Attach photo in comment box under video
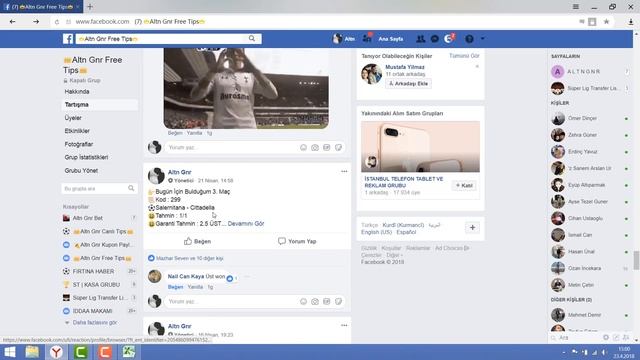Image resolution: width=640 pixels, height=360 pixels. click(315, 147)
